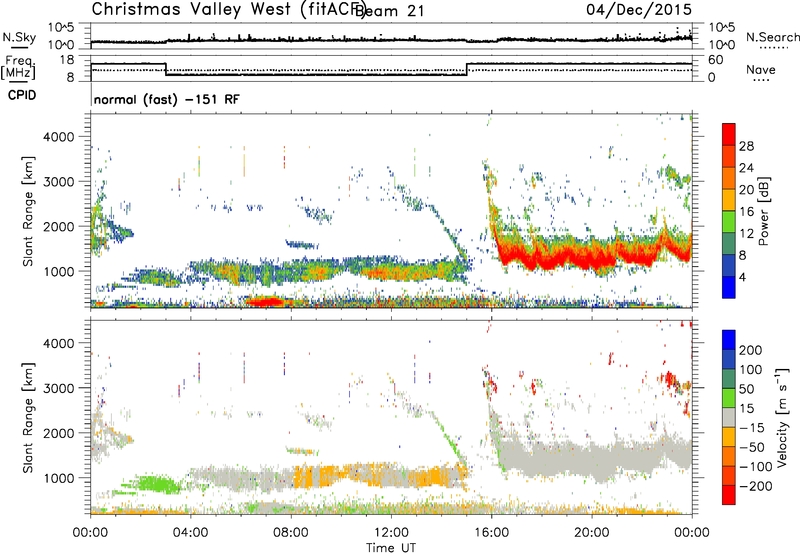Click the '28' power colorbar tick value

pos(746,146)
